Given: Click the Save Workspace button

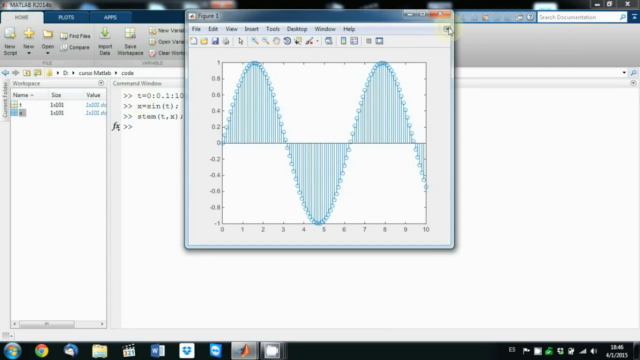Looking at the screenshot, I should pos(130,41).
